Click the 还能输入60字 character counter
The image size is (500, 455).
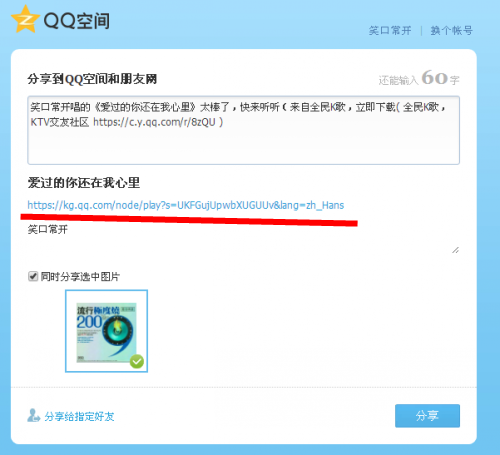[x=419, y=78]
